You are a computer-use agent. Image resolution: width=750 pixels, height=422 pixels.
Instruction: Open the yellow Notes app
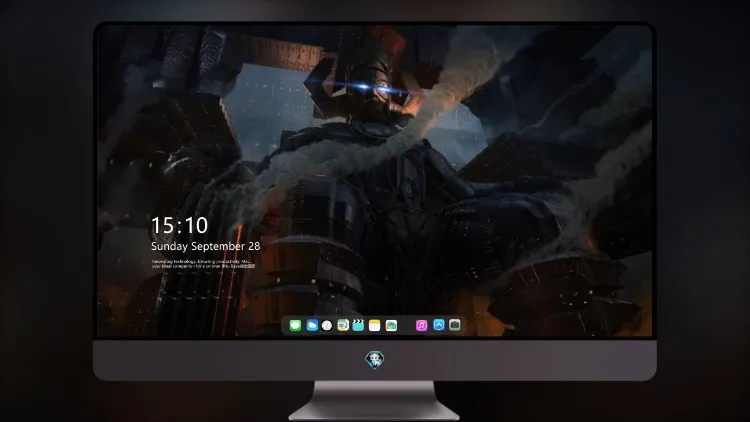[x=375, y=325]
